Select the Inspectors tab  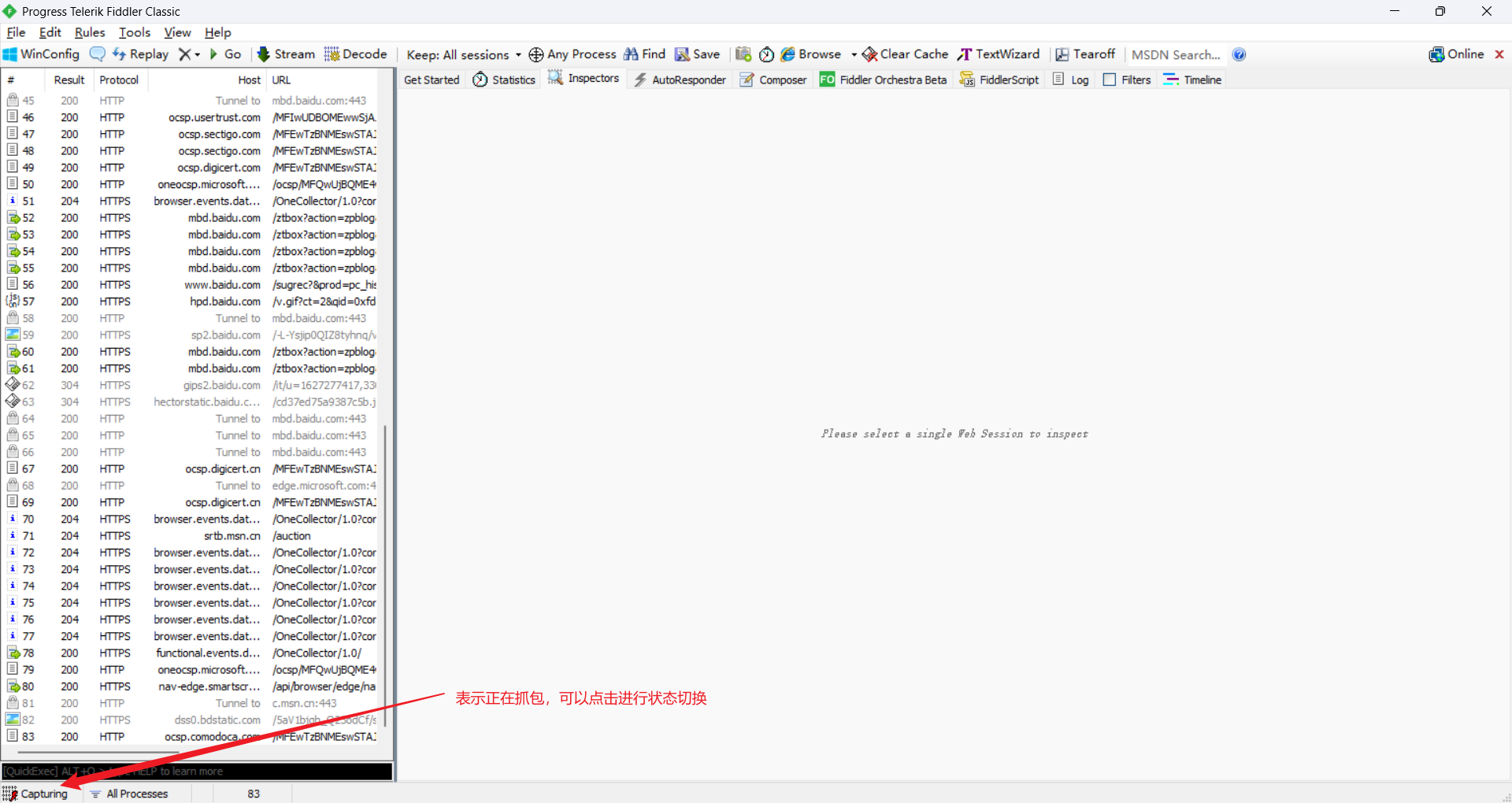584,79
